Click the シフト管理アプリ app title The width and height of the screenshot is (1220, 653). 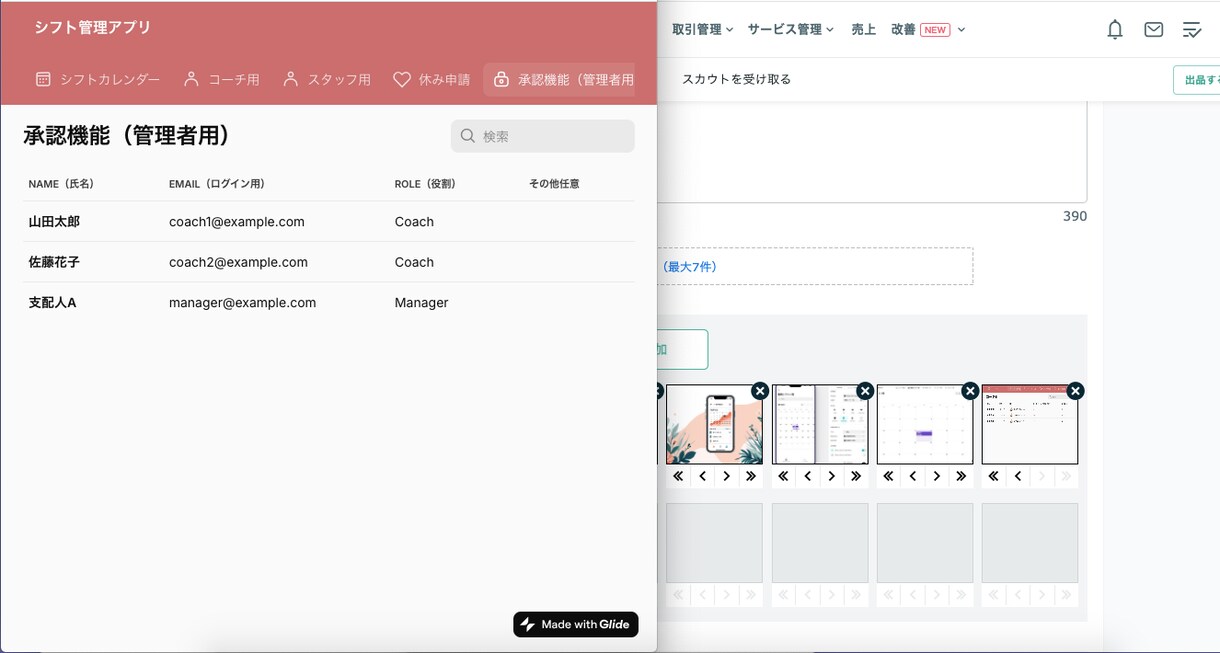pyautogui.click(x=92, y=27)
